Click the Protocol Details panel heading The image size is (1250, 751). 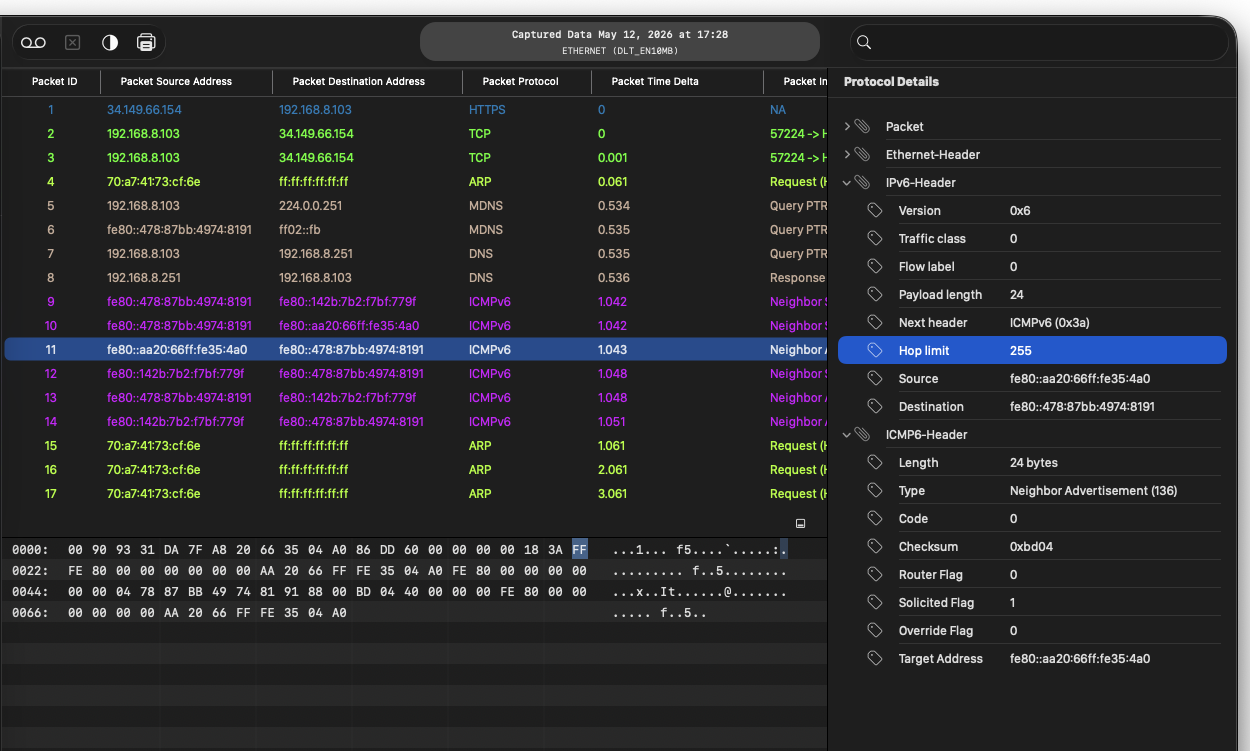[x=891, y=82]
